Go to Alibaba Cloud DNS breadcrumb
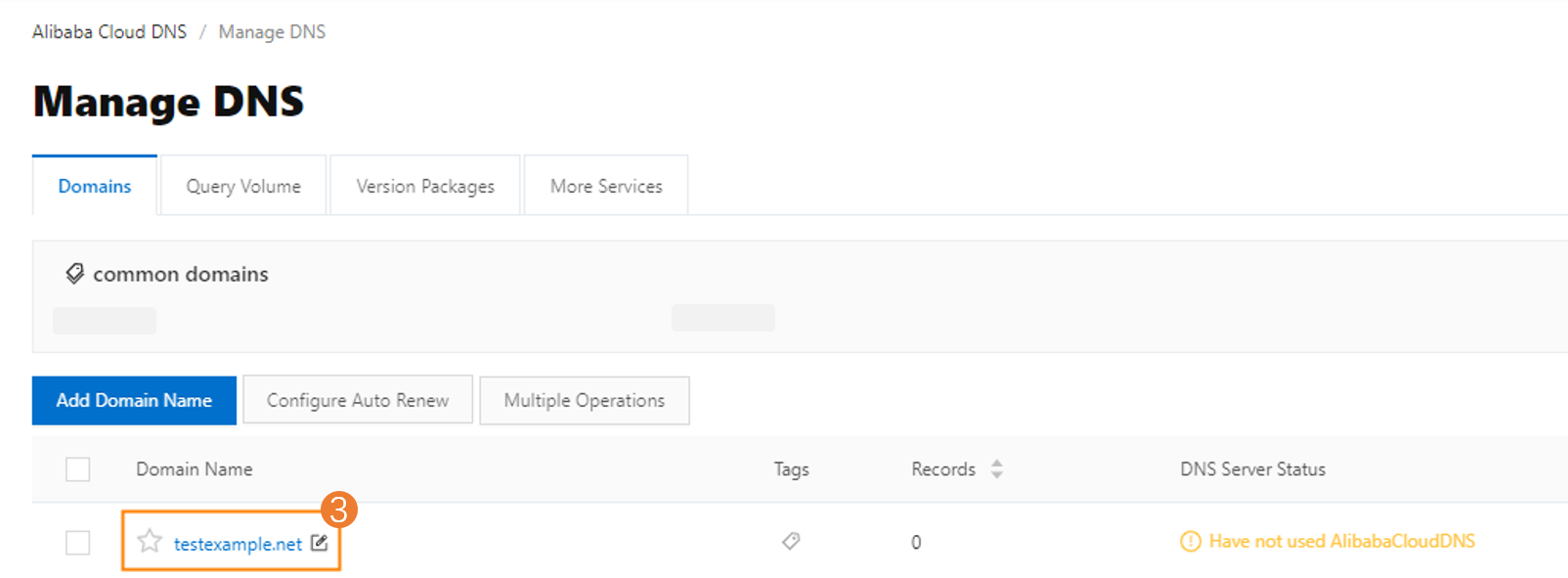The height and width of the screenshot is (578, 1568). [x=109, y=31]
